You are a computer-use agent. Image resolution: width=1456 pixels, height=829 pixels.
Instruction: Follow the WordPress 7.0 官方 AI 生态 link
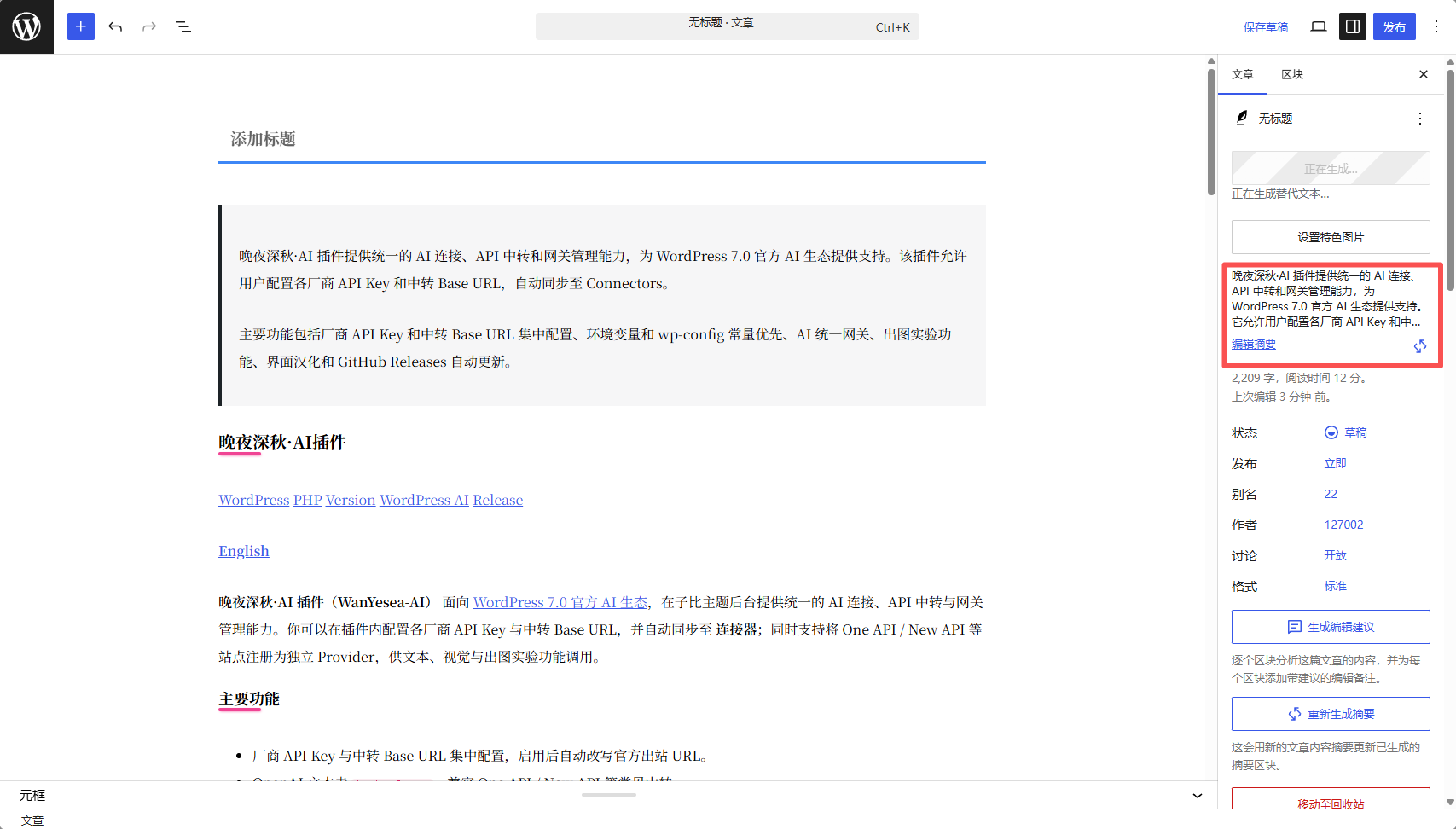coord(560,602)
